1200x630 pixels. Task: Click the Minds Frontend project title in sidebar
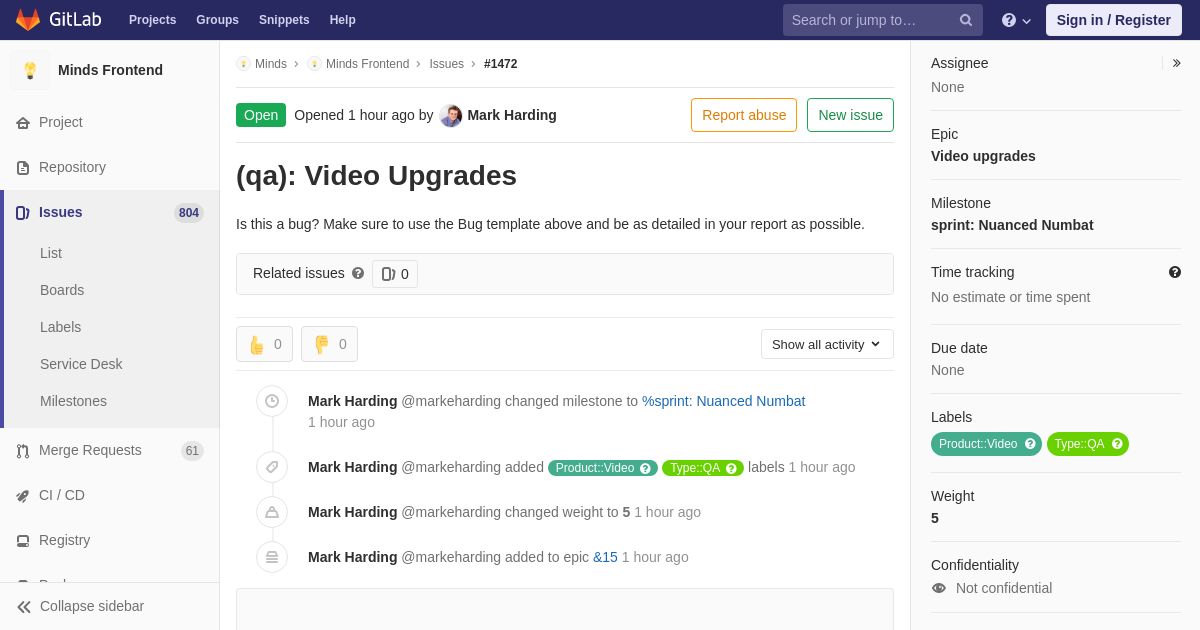(x=110, y=70)
